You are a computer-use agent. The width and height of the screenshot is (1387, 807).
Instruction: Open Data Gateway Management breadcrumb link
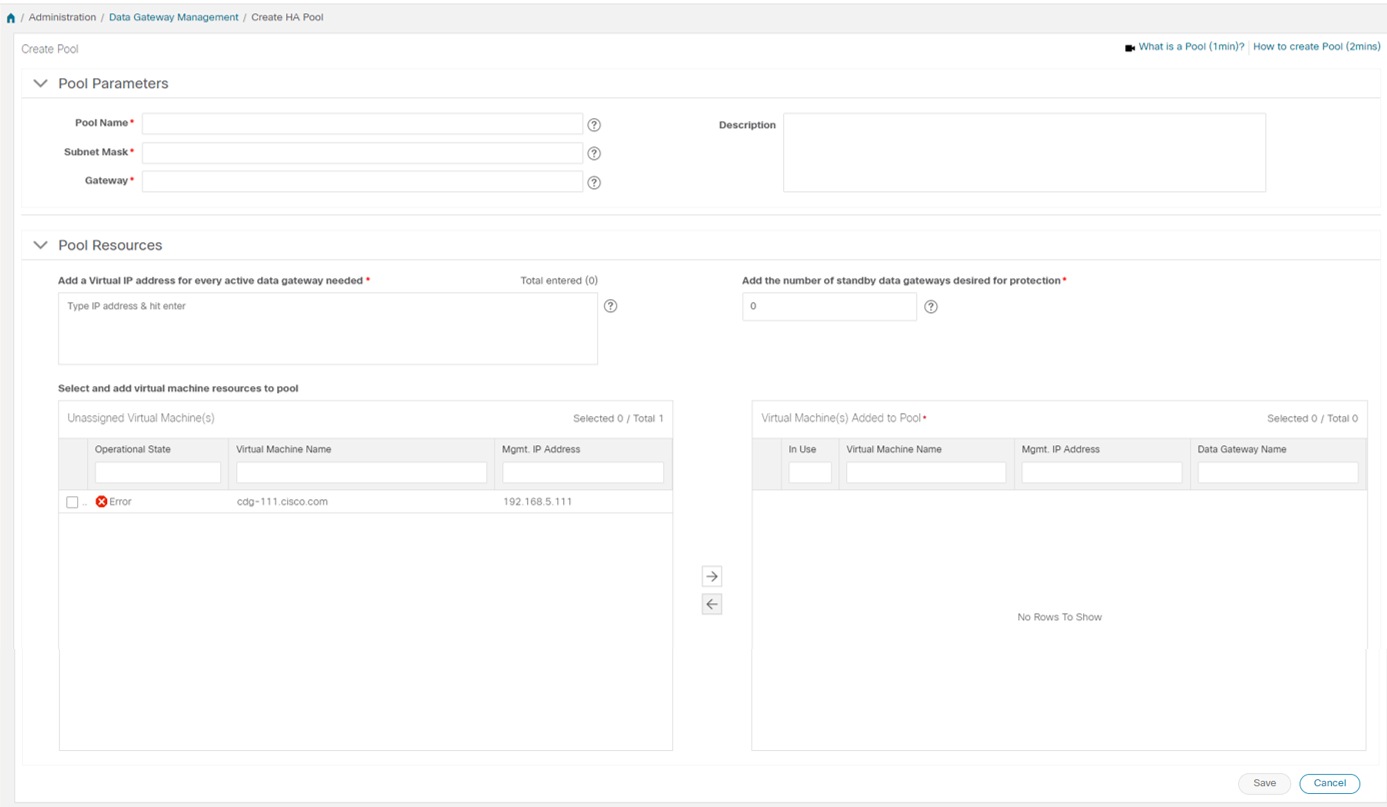[174, 18]
